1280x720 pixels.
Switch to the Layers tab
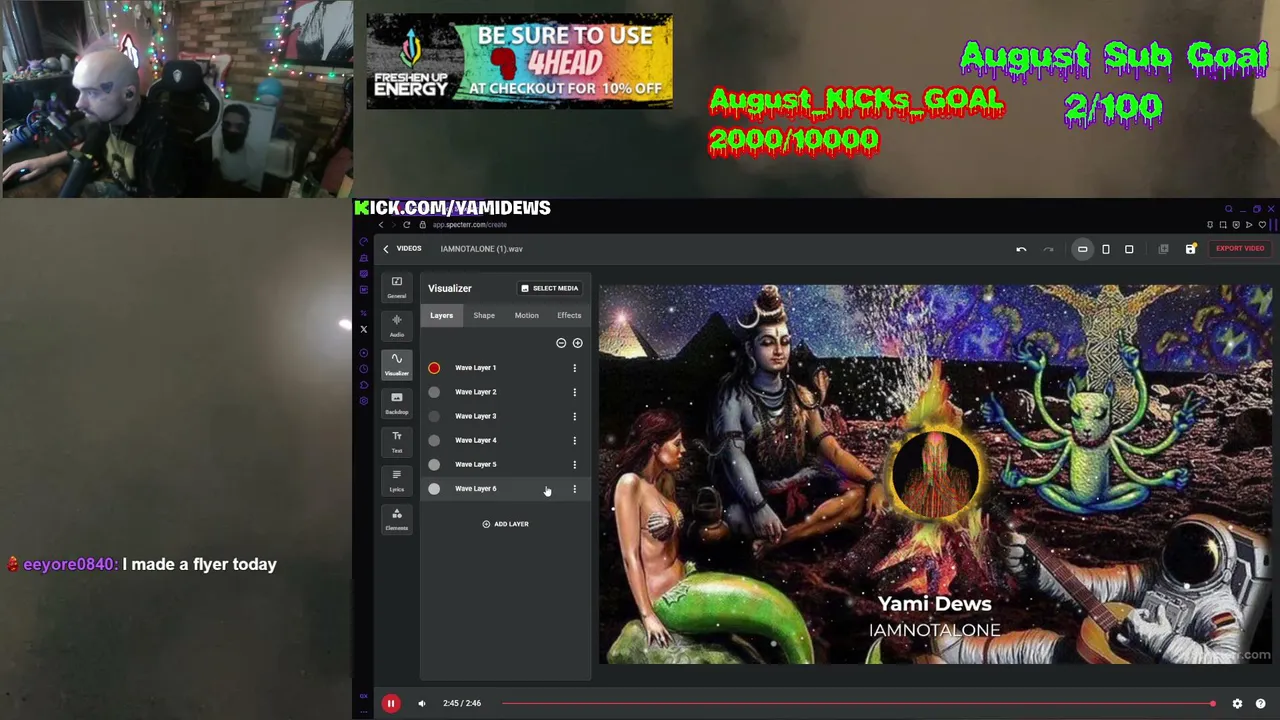(441, 316)
